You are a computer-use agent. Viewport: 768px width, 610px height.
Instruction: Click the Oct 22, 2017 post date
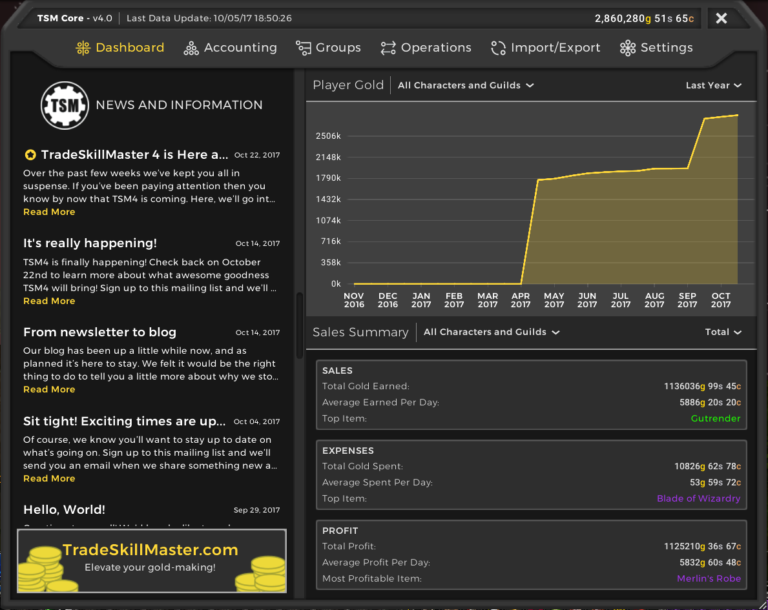[257, 155]
